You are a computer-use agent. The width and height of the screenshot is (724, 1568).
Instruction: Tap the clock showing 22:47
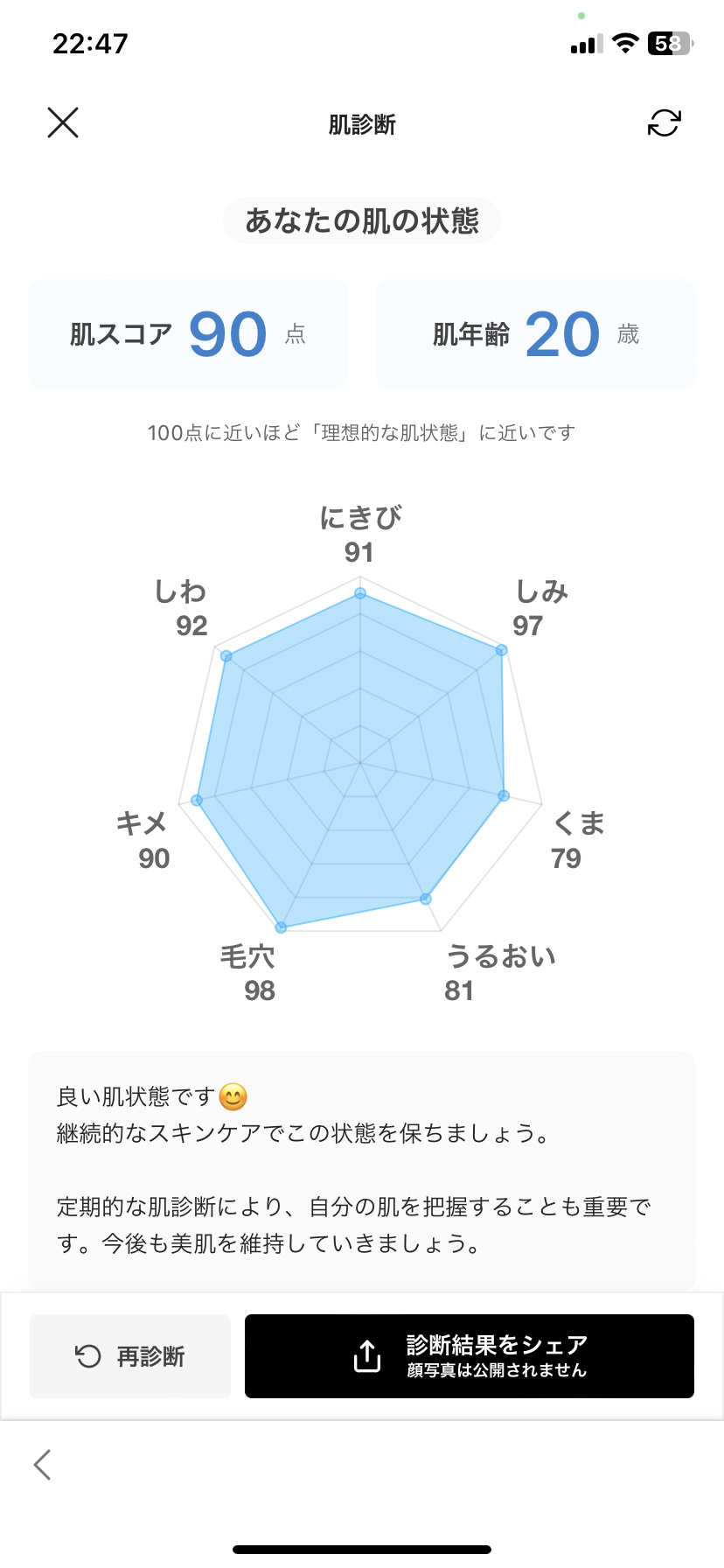91,42
